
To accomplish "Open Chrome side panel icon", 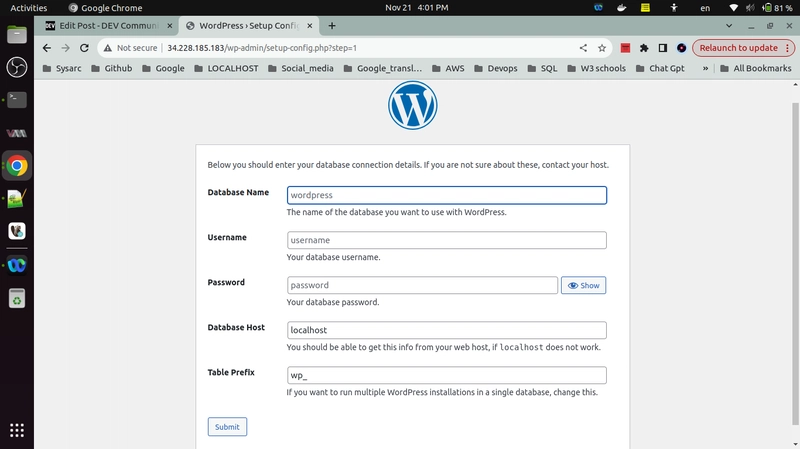I will (x=663, y=48).
